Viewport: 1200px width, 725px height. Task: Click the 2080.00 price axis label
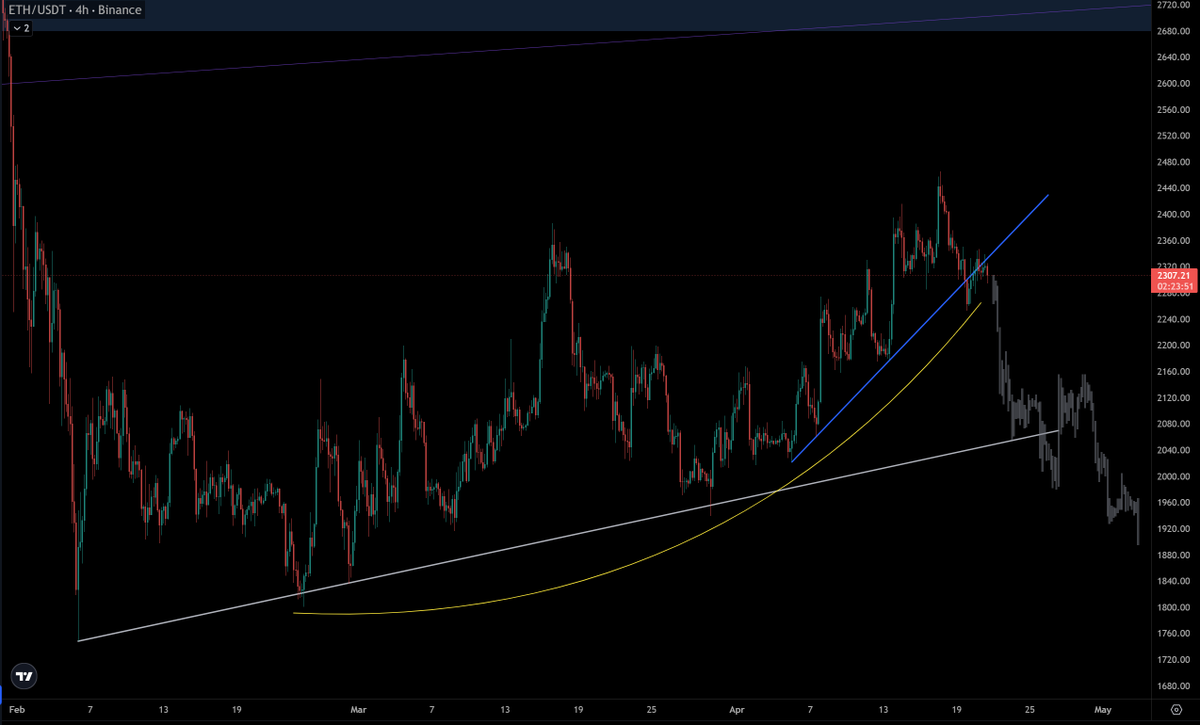pos(1175,424)
